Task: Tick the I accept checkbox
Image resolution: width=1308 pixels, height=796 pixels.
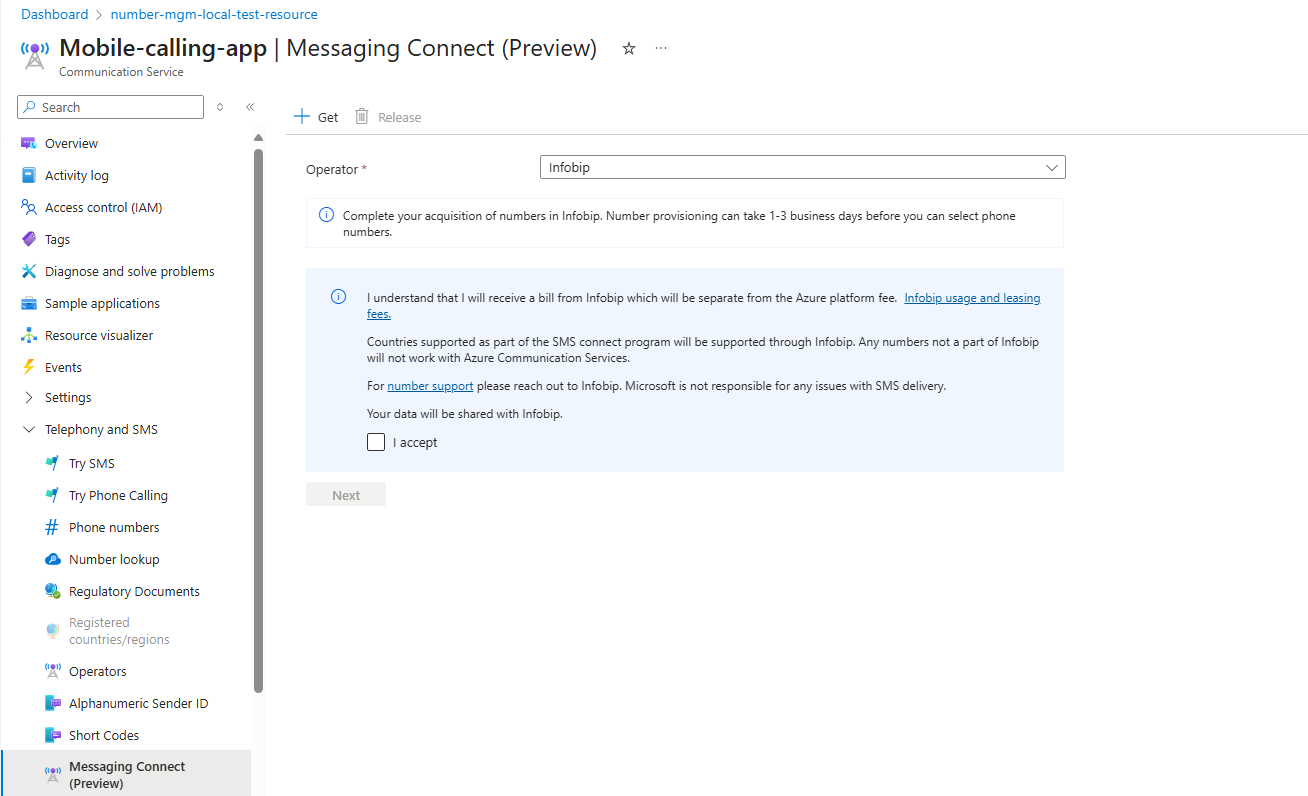Action: (x=376, y=442)
